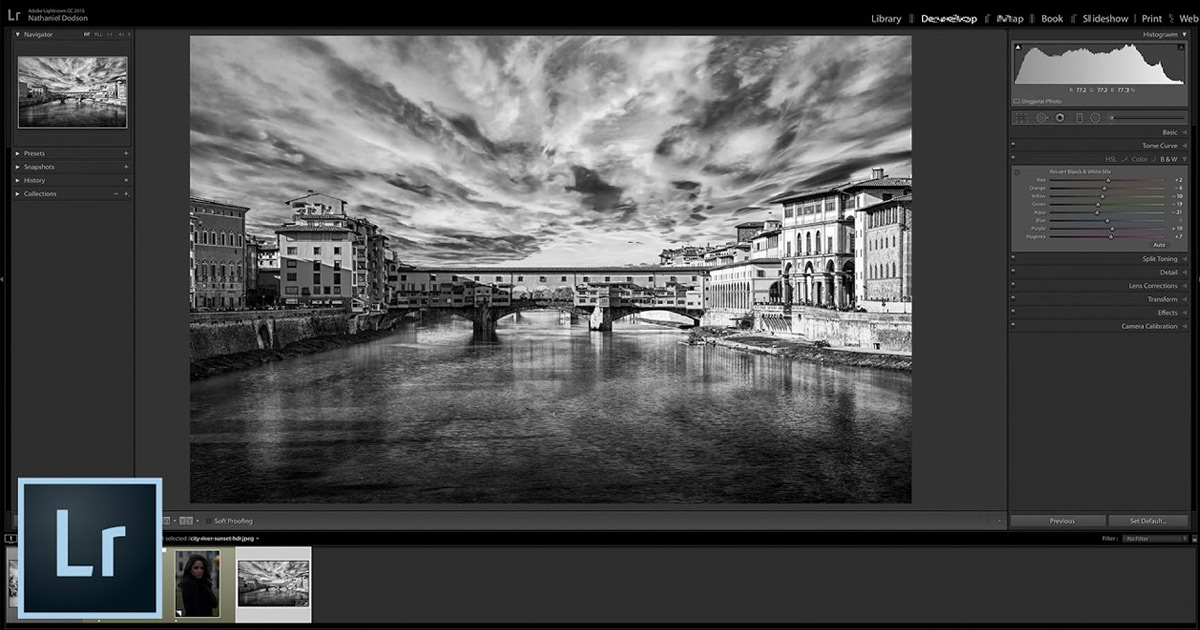Expand the History panel
1200x630 pixels.
click(18, 180)
